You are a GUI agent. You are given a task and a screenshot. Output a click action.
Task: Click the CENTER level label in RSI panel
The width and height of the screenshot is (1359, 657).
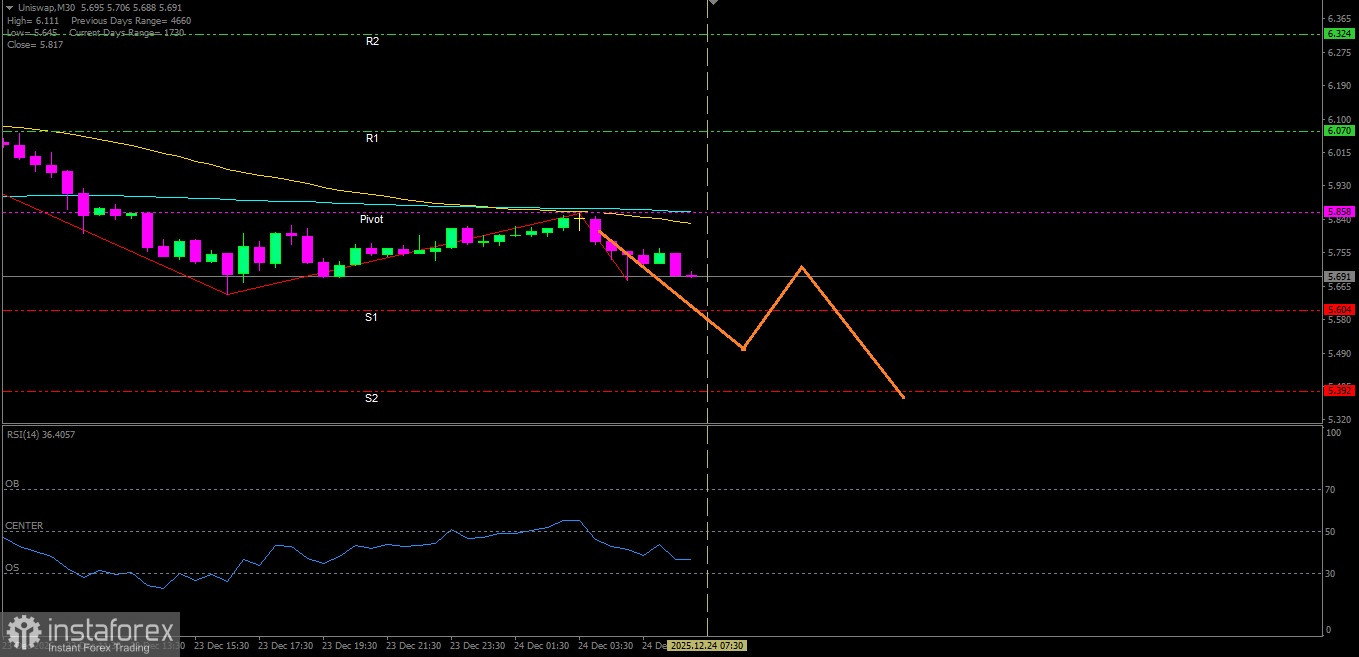[x=24, y=526]
